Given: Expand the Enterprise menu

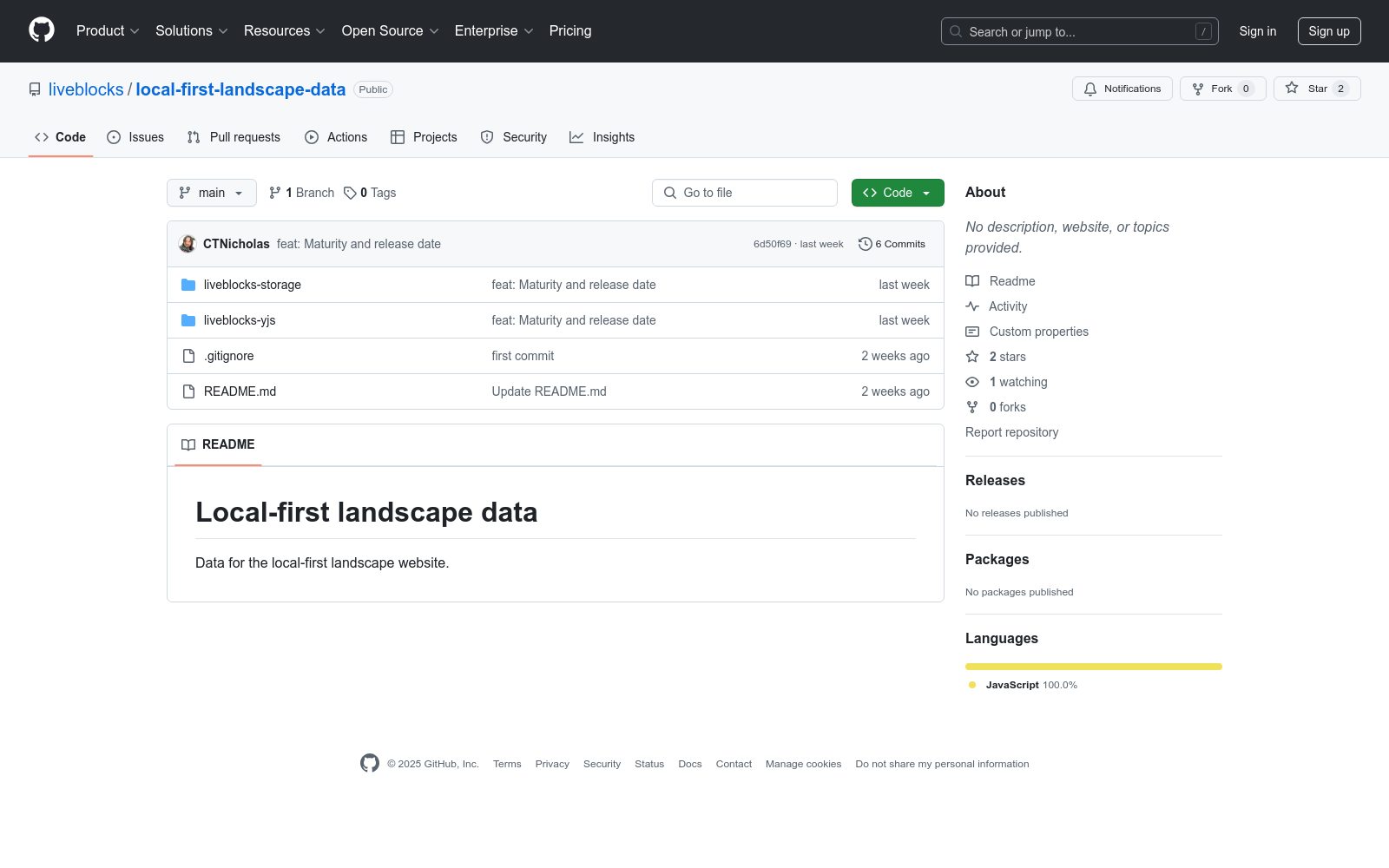Looking at the screenshot, I should (494, 31).
